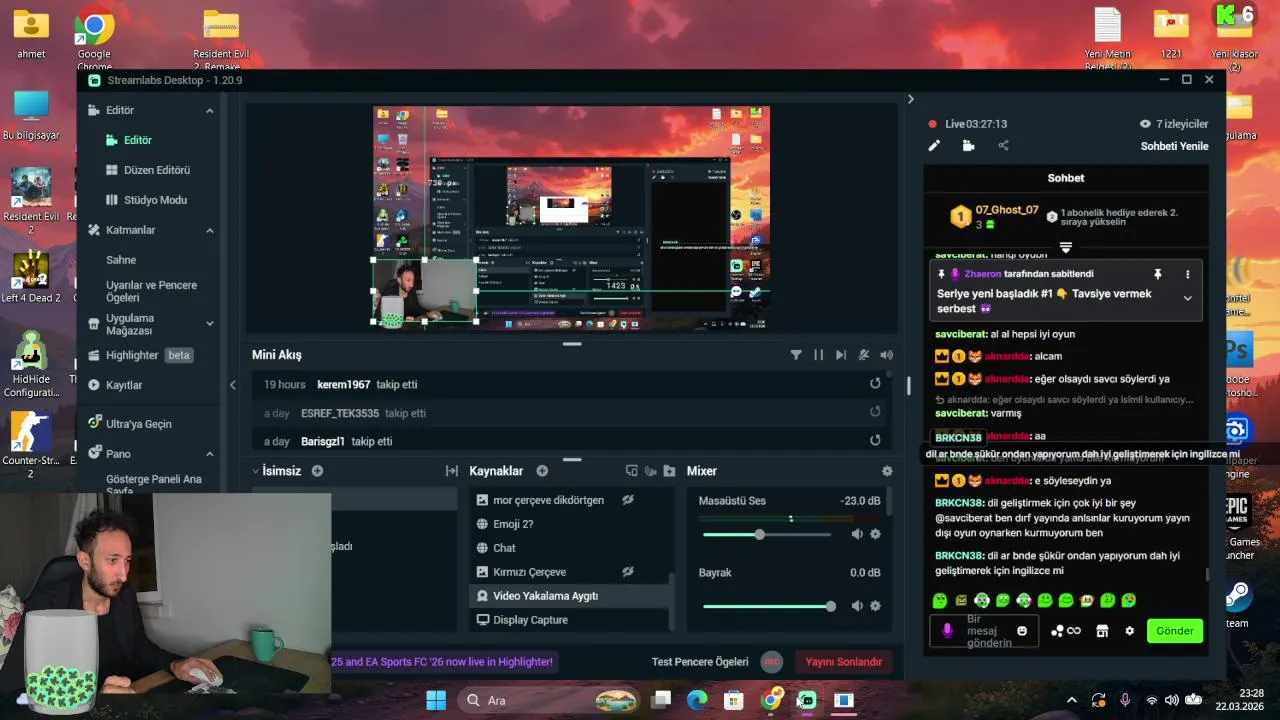Open Kayıtlar in the sidebar
The height and width of the screenshot is (720, 1280).
pos(124,385)
